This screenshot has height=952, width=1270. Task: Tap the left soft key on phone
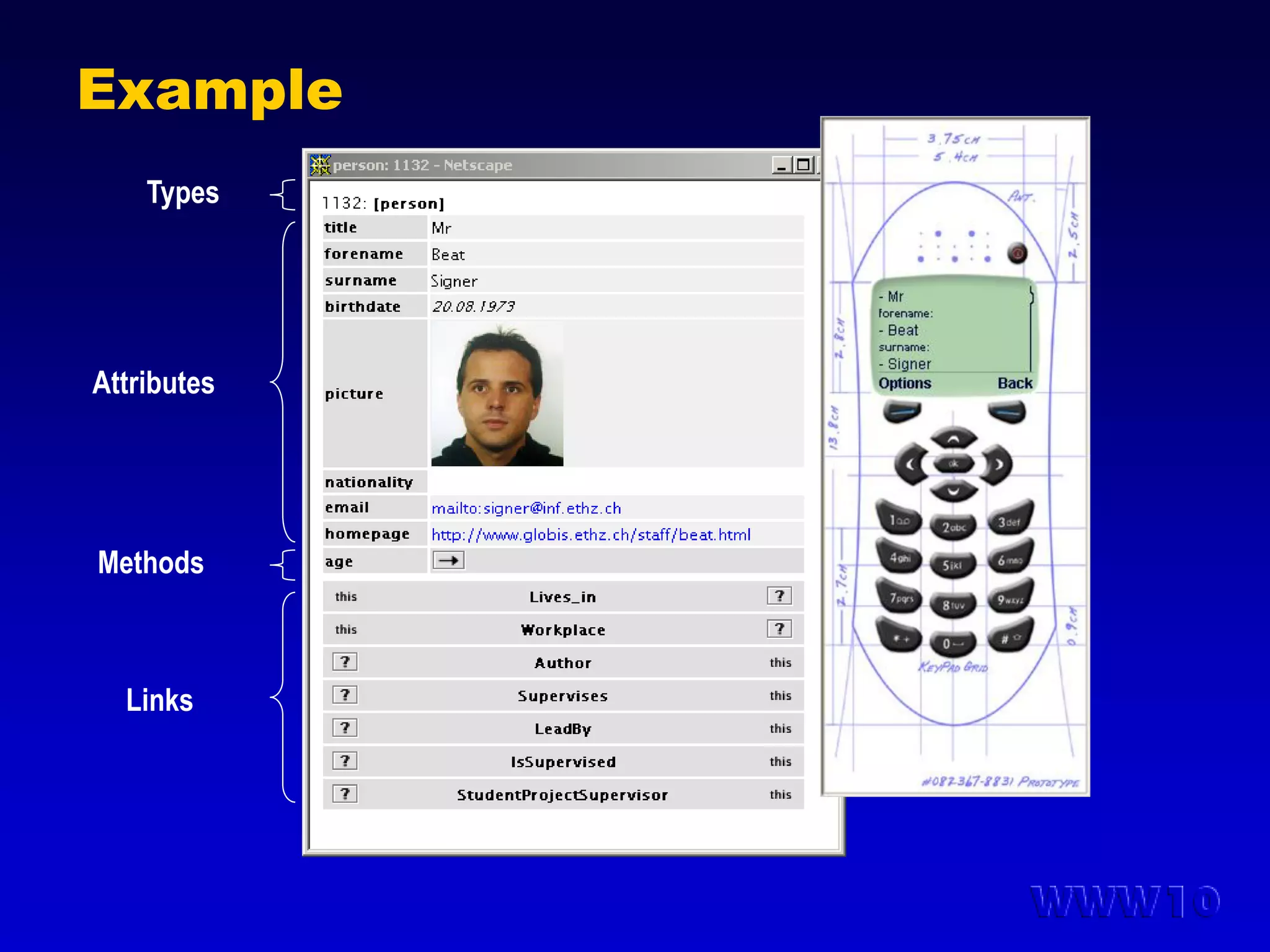click(x=902, y=412)
